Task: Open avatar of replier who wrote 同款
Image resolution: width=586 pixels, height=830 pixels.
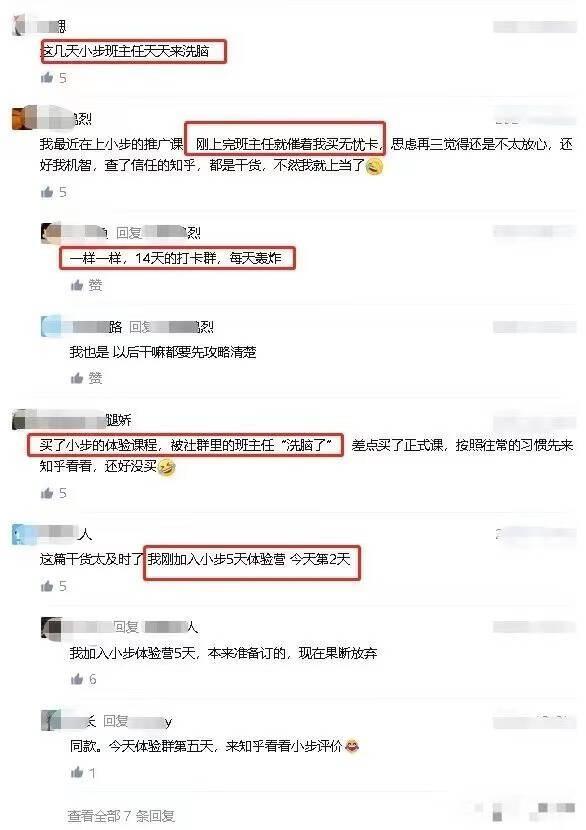Action: (x=51, y=721)
